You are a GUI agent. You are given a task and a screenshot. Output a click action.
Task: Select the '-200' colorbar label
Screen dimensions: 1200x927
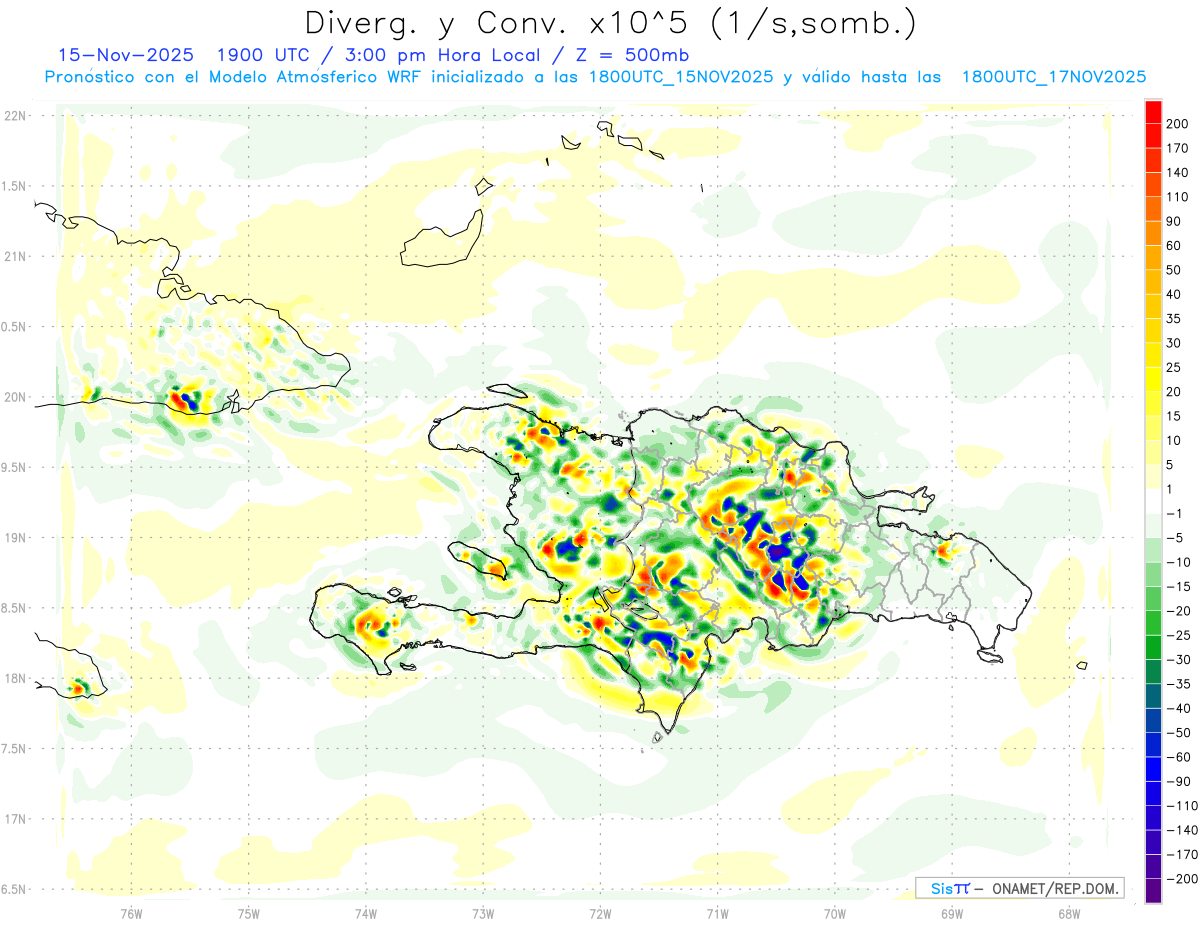1182,879
